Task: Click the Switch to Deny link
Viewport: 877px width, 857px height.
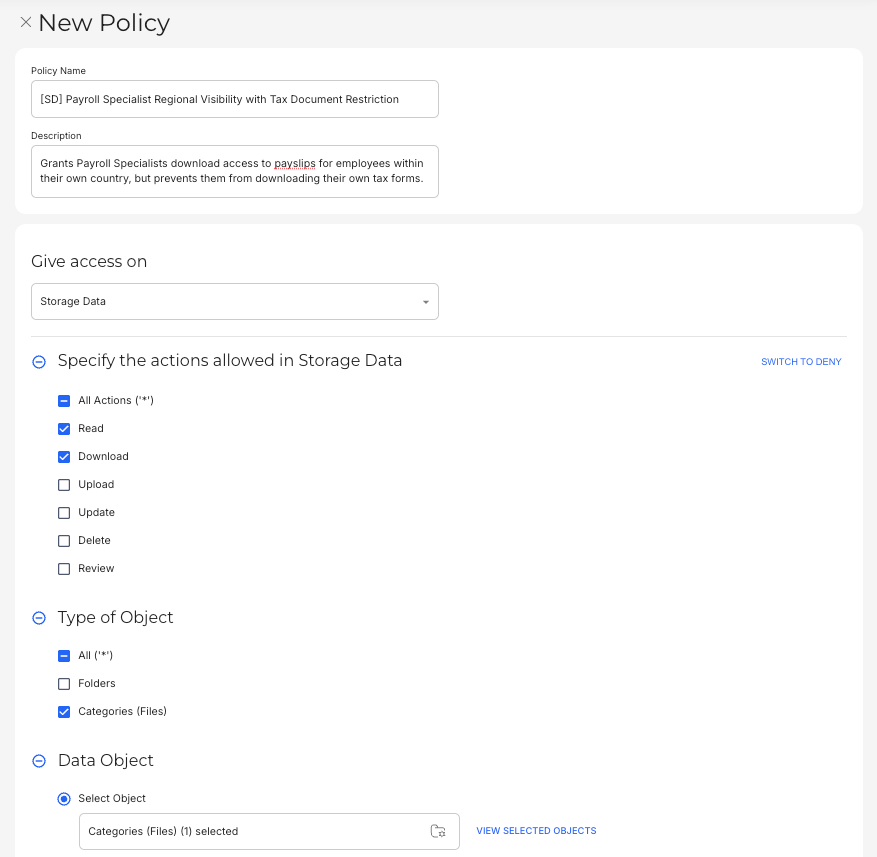Action: click(801, 362)
